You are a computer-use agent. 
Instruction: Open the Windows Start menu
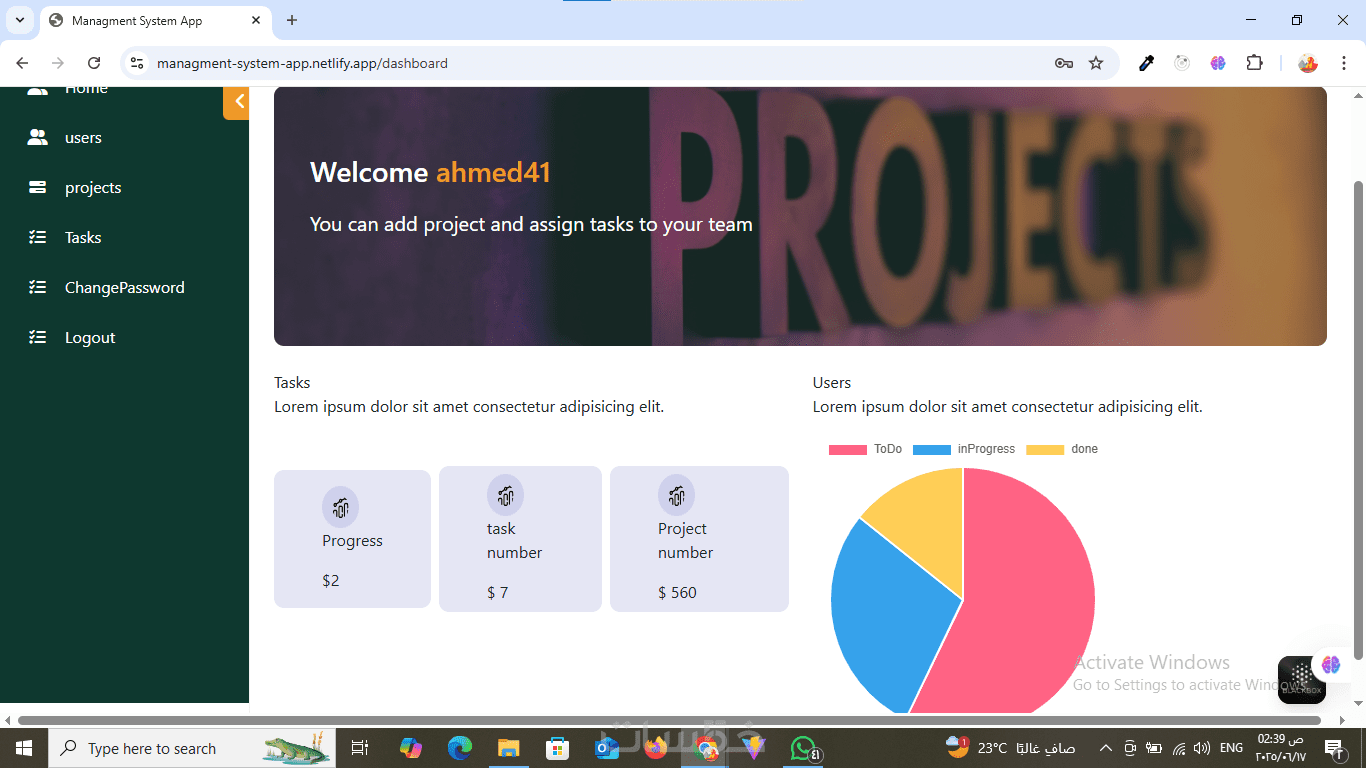[24, 748]
